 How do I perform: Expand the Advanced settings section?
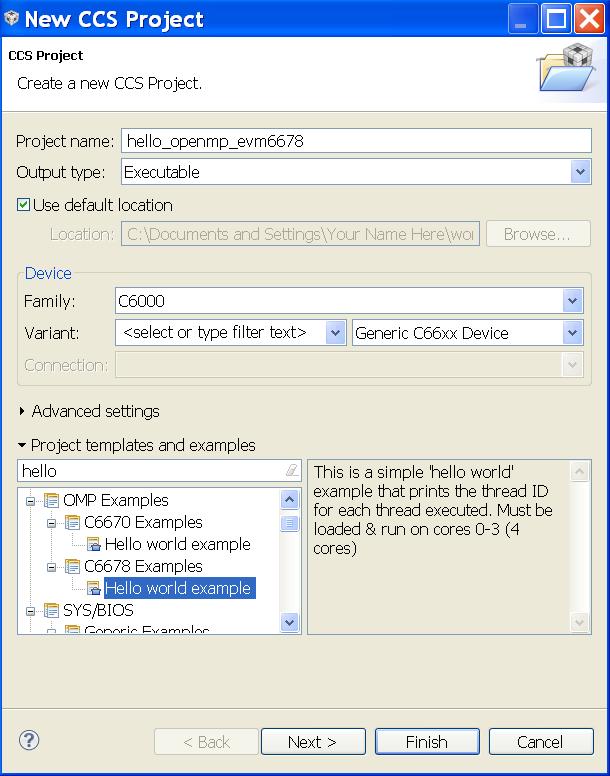click(x=23, y=411)
